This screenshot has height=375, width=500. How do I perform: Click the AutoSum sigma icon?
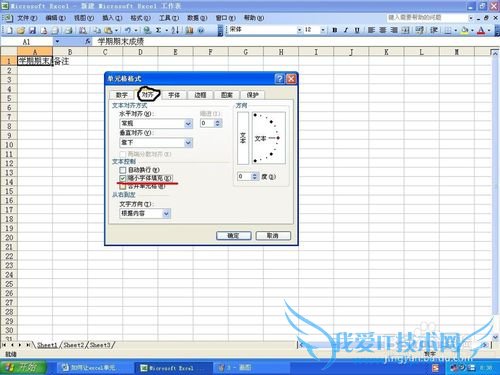coord(159,30)
